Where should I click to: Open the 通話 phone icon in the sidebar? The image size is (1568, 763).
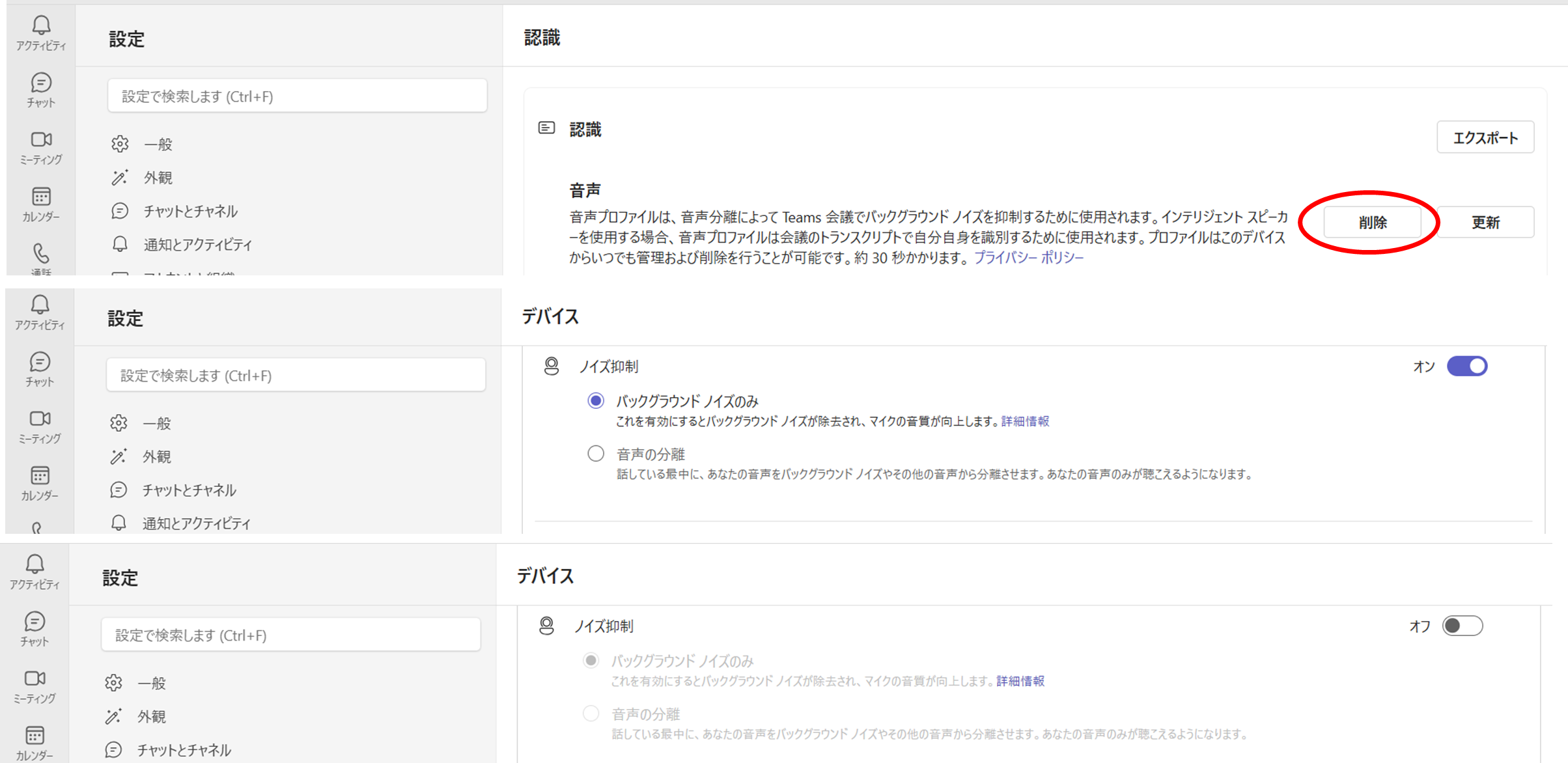[x=41, y=253]
